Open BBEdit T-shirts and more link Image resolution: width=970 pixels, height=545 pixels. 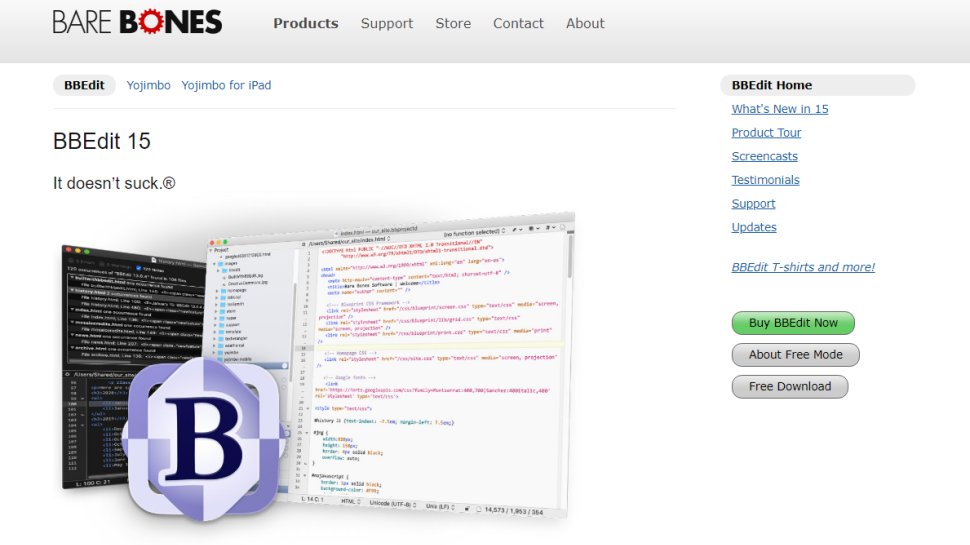tap(803, 267)
